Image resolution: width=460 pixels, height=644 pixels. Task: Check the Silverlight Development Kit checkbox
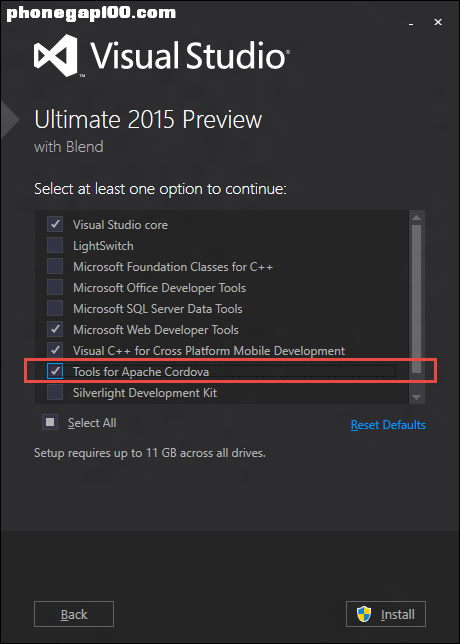[55, 392]
